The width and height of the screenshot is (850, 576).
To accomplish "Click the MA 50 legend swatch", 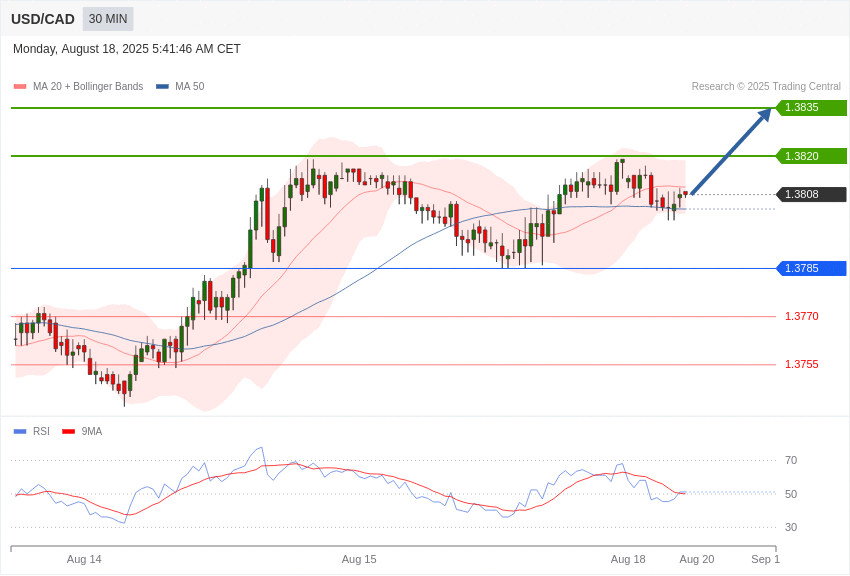I will point(162,87).
